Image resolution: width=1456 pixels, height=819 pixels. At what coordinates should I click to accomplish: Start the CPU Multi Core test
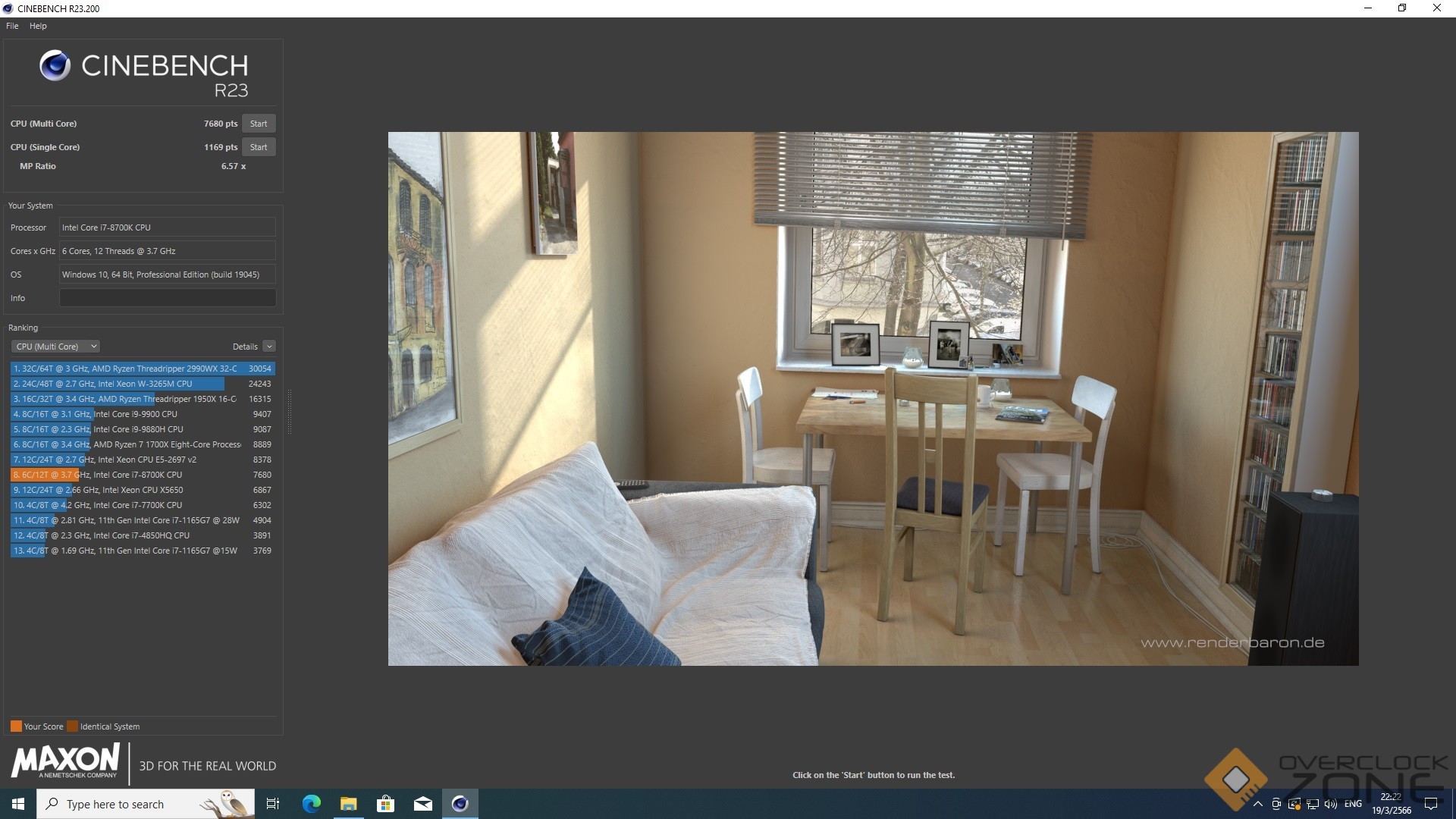(259, 124)
